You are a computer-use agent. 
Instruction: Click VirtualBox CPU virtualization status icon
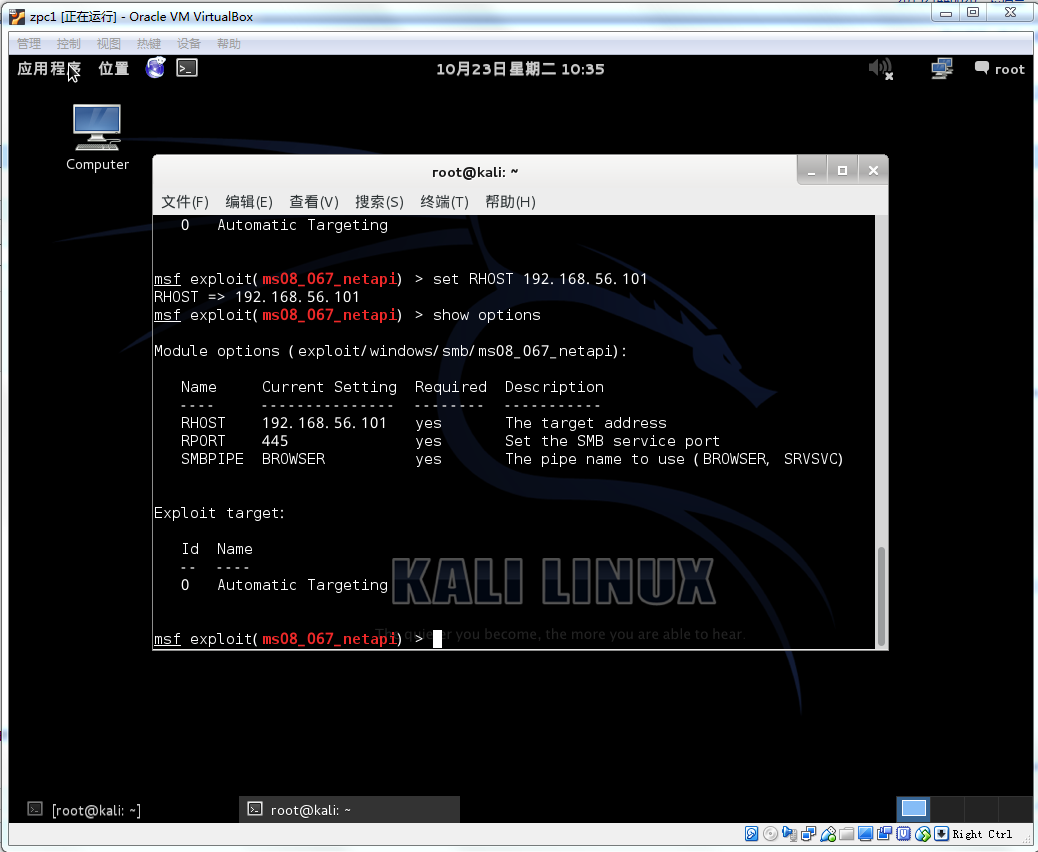(904, 834)
